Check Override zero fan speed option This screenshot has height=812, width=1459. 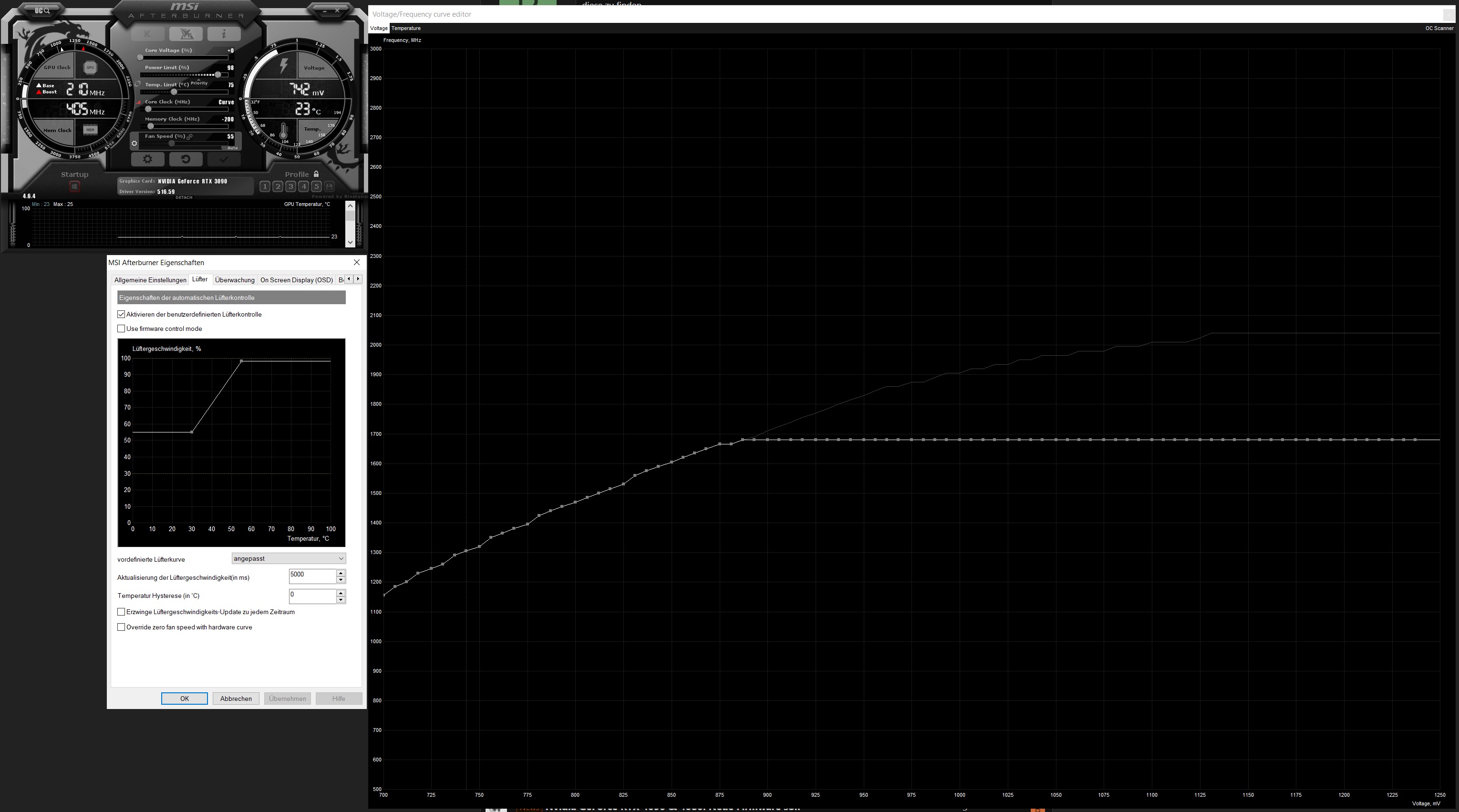pos(121,627)
